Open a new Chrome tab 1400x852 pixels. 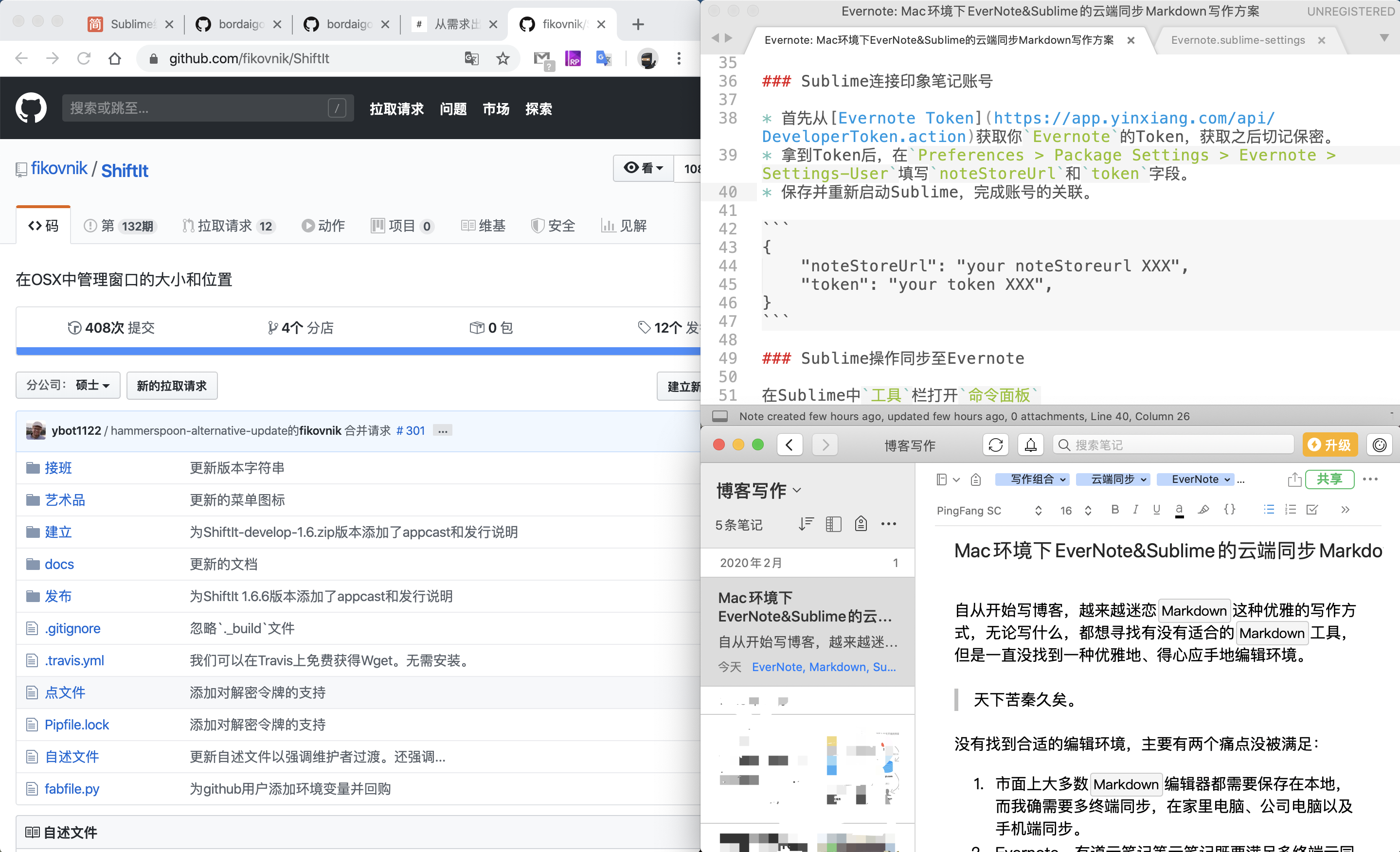pos(638,24)
